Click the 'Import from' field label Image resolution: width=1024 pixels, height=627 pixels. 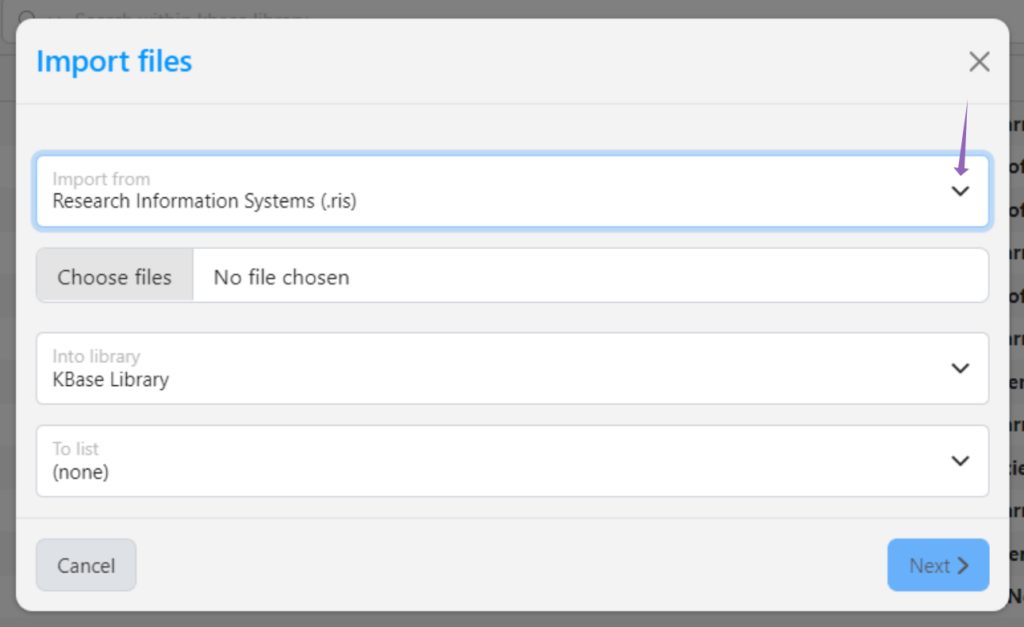[101, 179]
